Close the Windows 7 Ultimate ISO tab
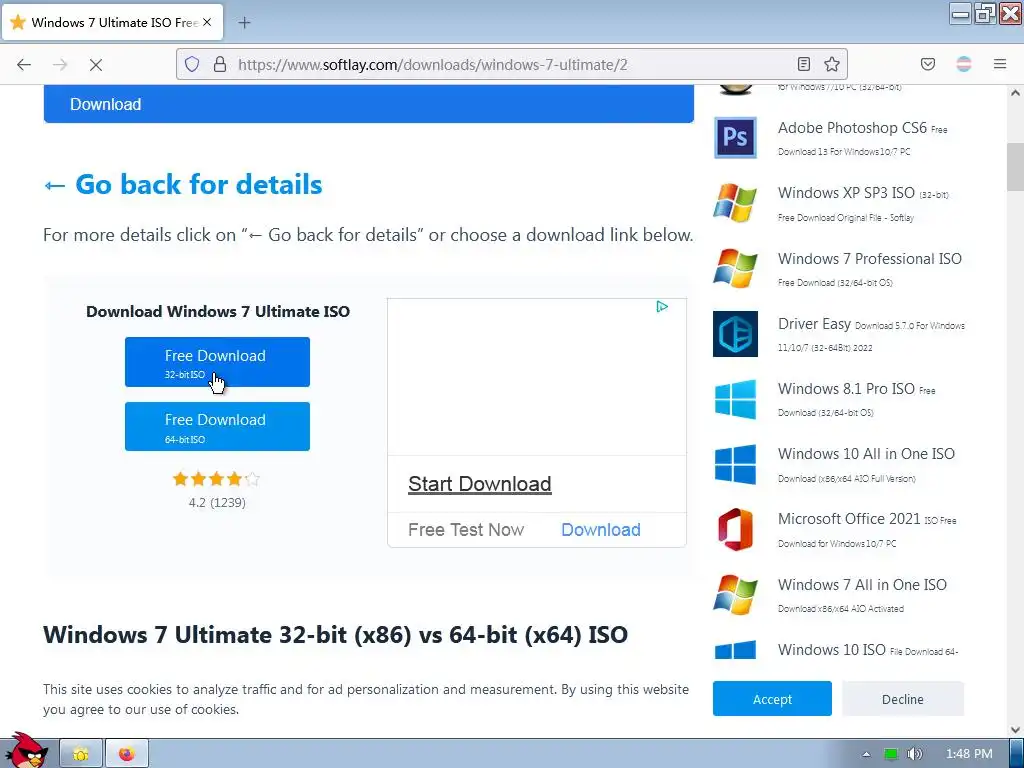This screenshot has width=1024, height=768. pyautogui.click(x=207, y=22)
